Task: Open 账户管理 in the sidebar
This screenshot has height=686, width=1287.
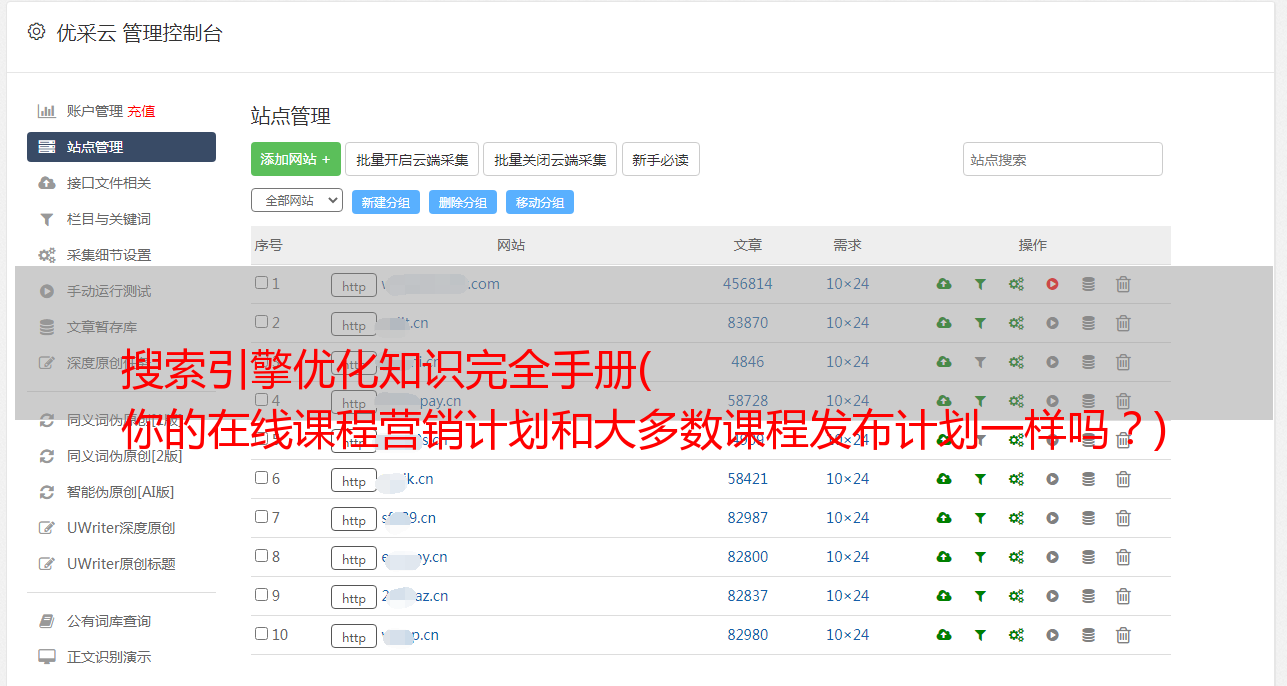Action: pos(95,111)
